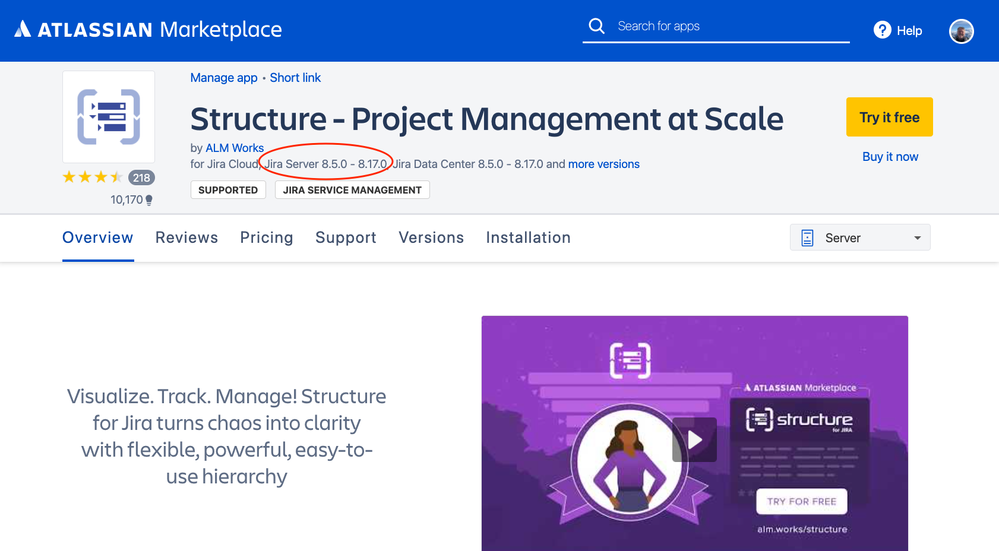The height and width of the screenshot is (551, 999).
Task: Click the Atlassian Marketplace logo
Action: pyautogui.click(x=148, y=29)
